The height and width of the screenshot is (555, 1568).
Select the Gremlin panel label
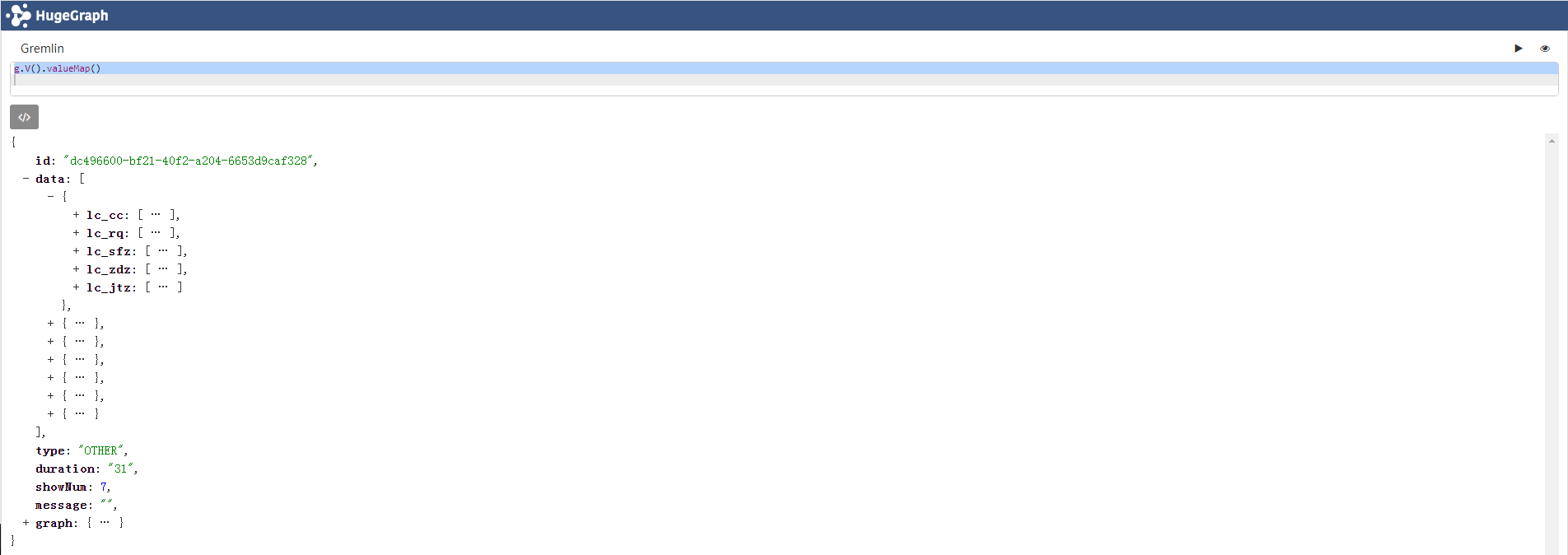tap(42, 49)
